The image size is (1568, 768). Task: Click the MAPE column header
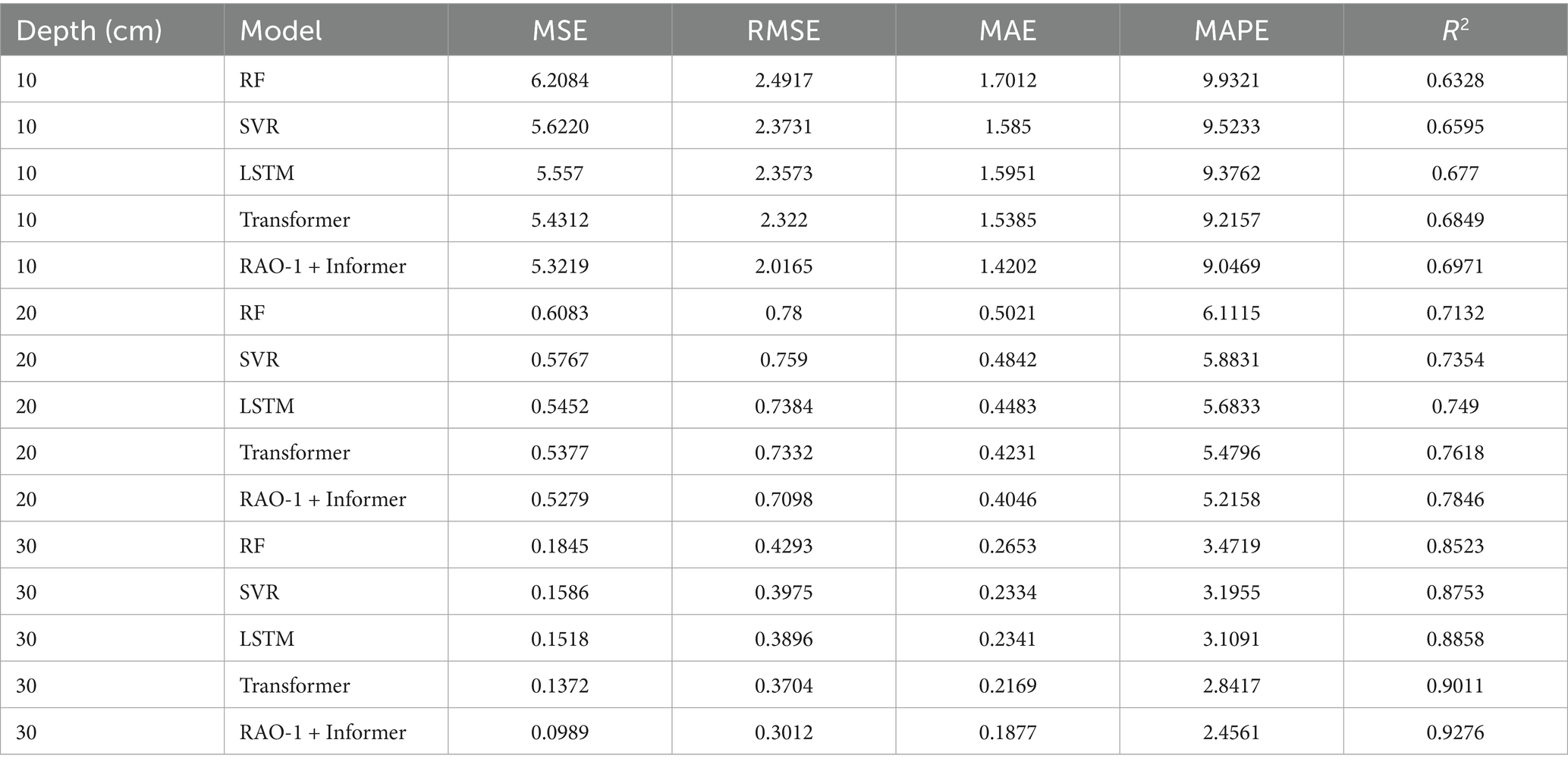1231,30
